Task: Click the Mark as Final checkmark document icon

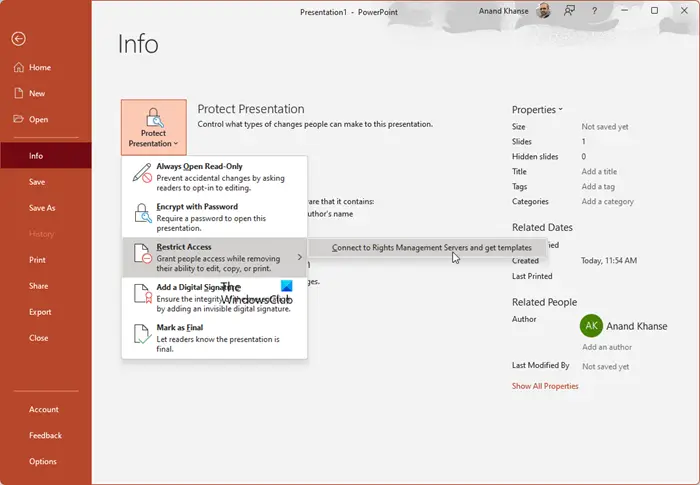Action: point(142,334)
